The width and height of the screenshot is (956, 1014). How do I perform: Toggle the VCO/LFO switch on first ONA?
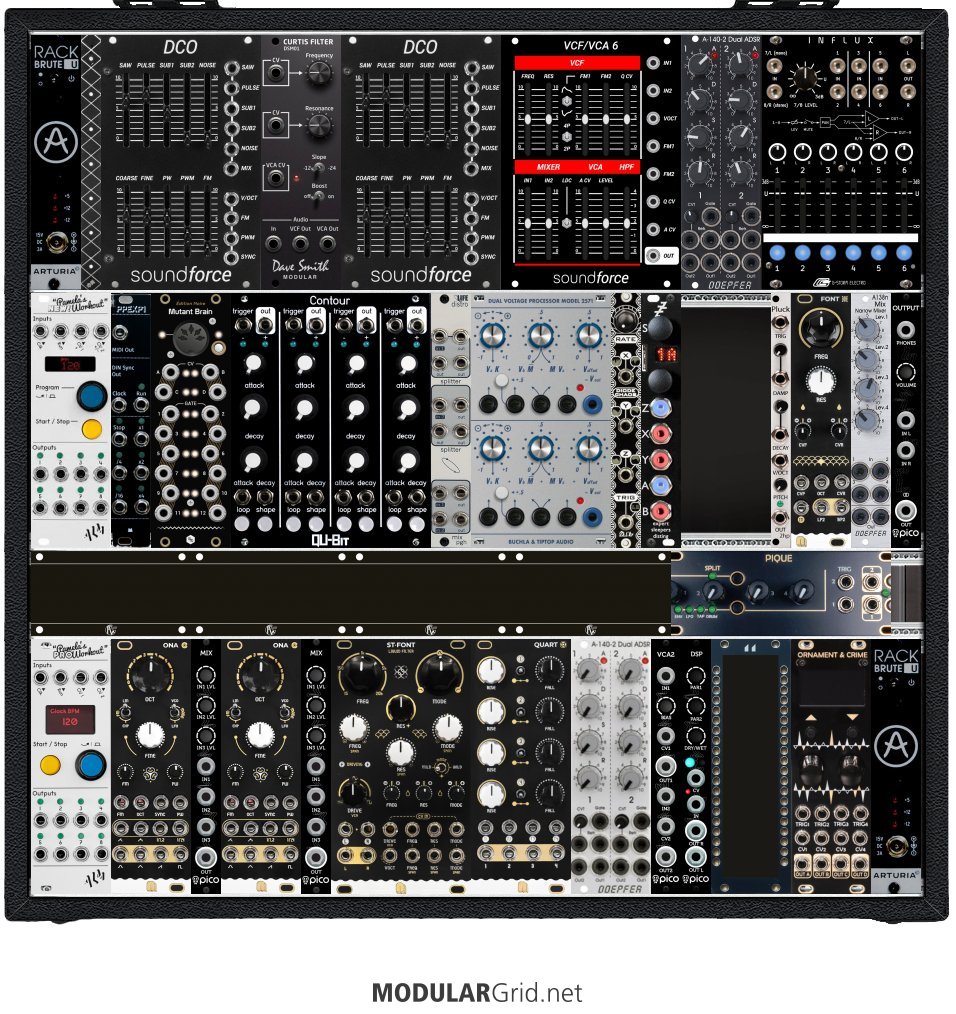175,711
